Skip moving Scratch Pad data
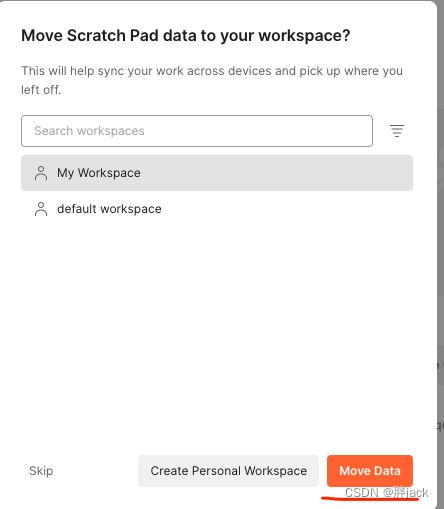 click(41, 471)
